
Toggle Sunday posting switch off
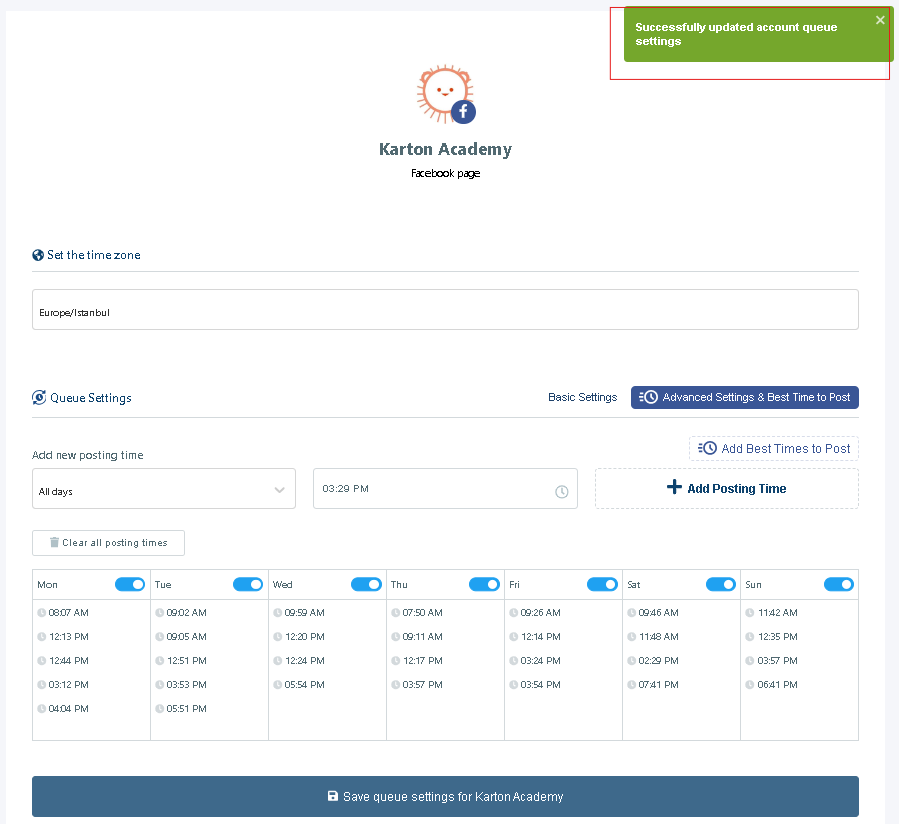839,584
